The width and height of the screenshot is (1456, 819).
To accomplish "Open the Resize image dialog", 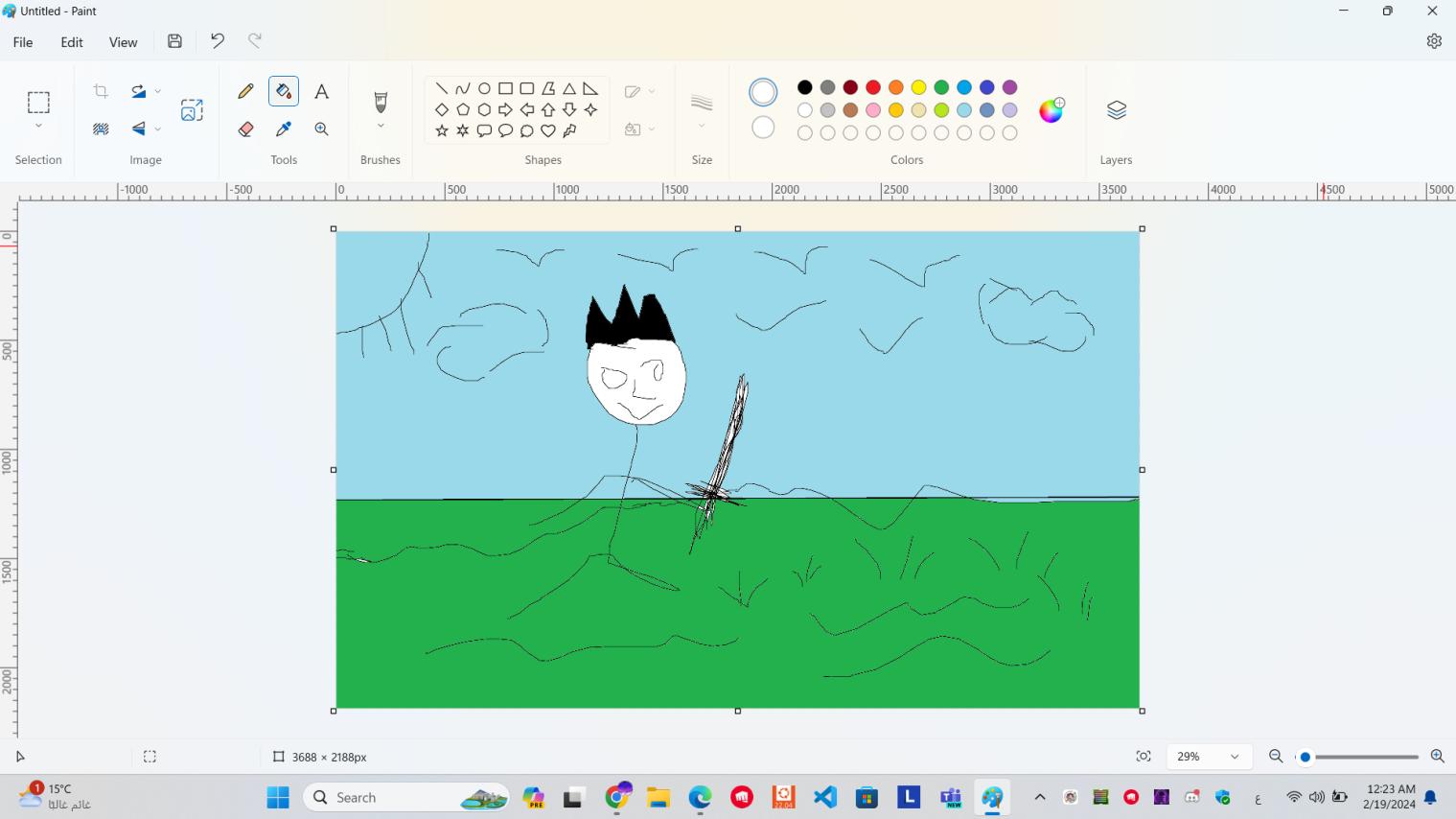I will (x=192, y=109).
